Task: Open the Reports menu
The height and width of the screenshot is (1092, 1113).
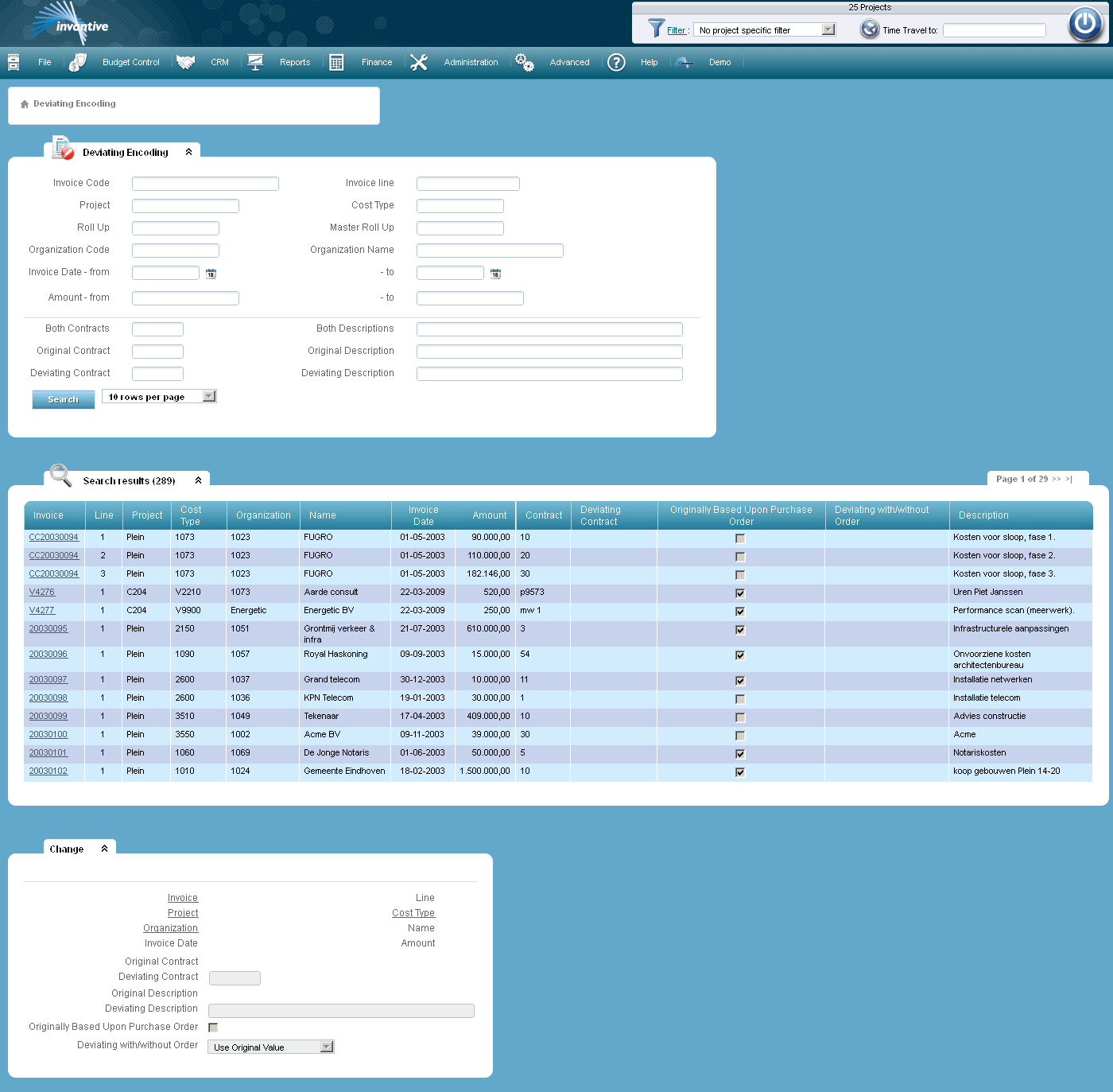Action: tap(295, 61)
